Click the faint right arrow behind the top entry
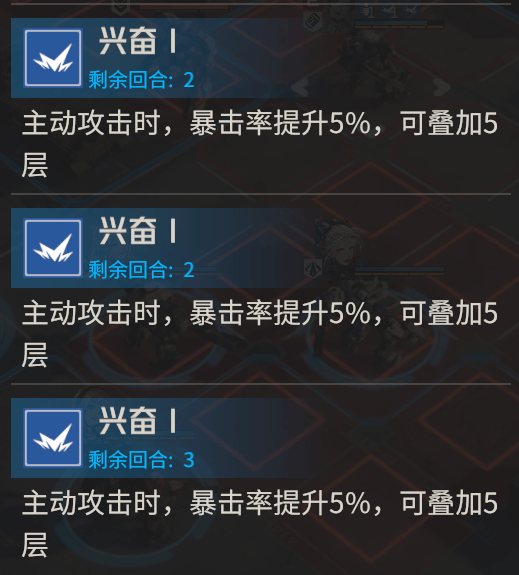 [442, 87]
